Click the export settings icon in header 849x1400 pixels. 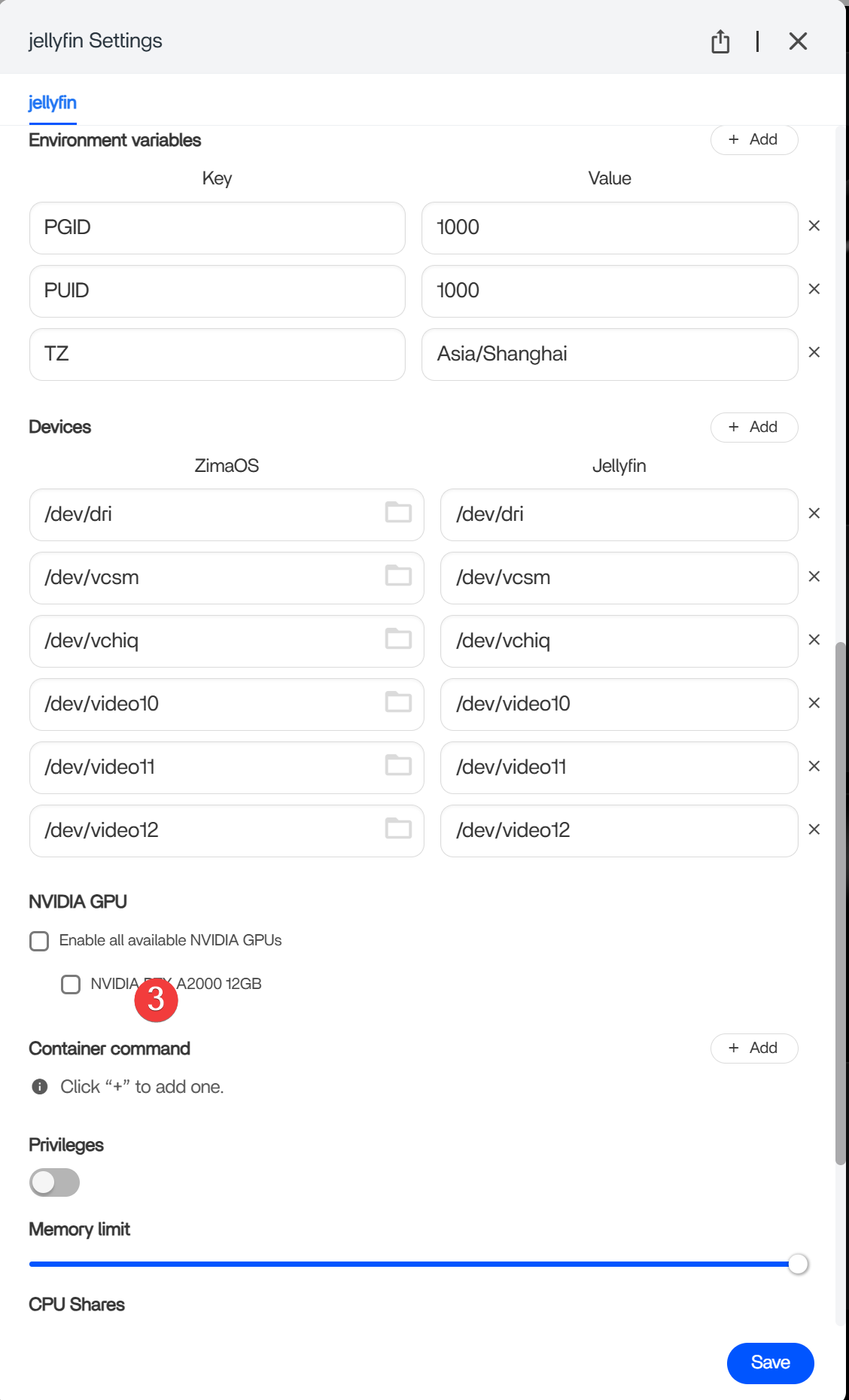point(720,41)
